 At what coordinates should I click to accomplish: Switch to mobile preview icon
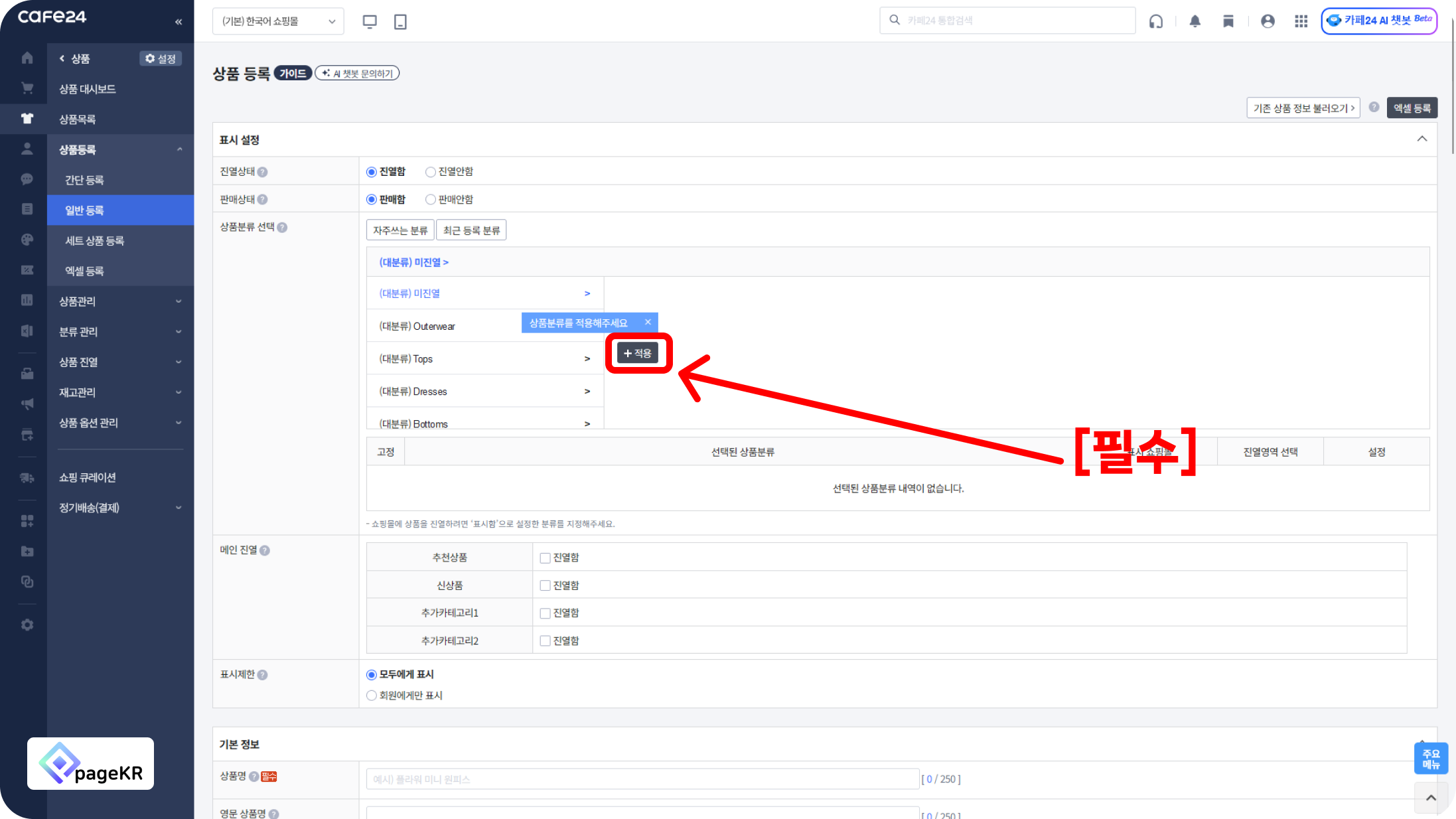coord(400,21)
